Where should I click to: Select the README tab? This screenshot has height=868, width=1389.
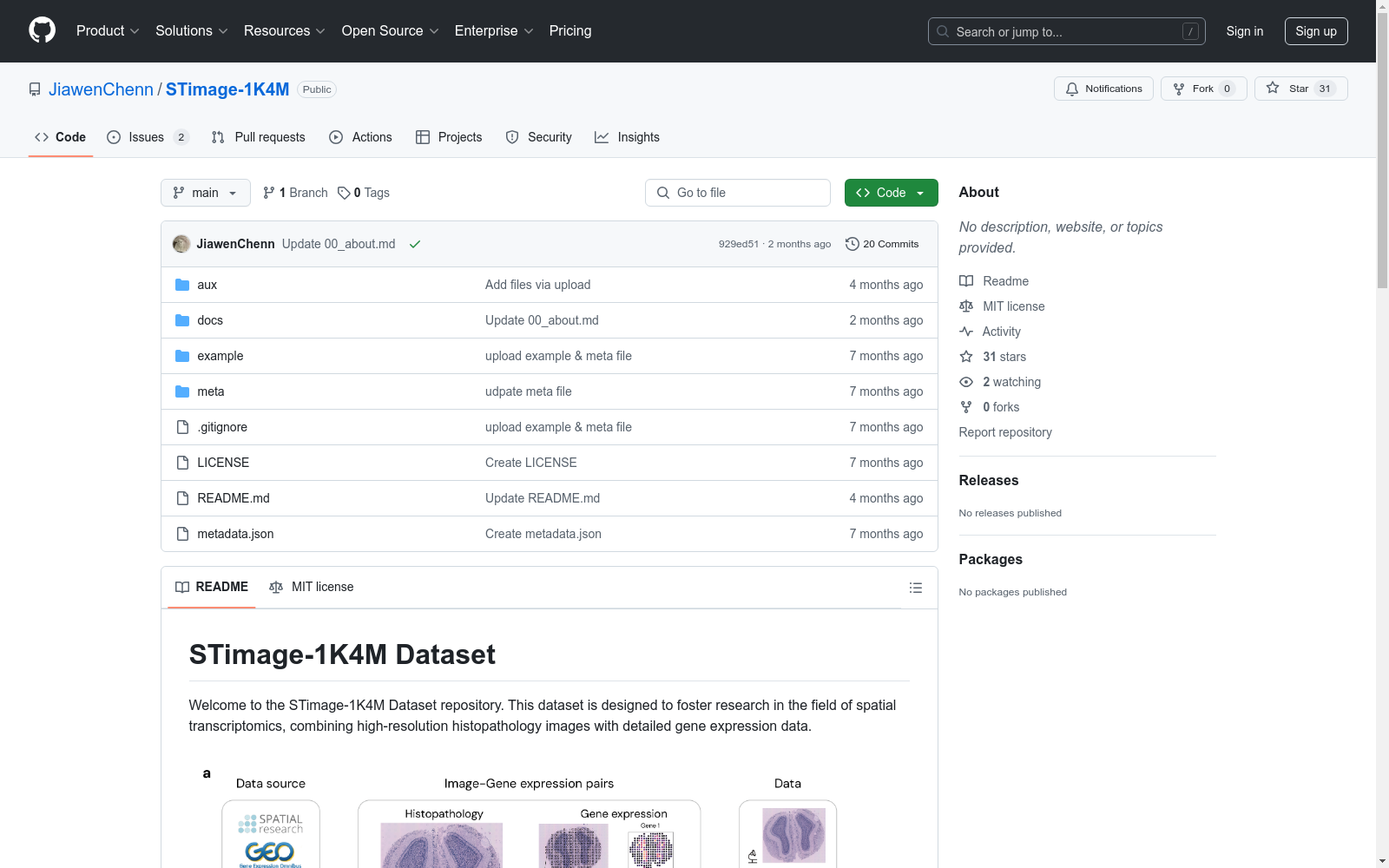click(212, 588)
